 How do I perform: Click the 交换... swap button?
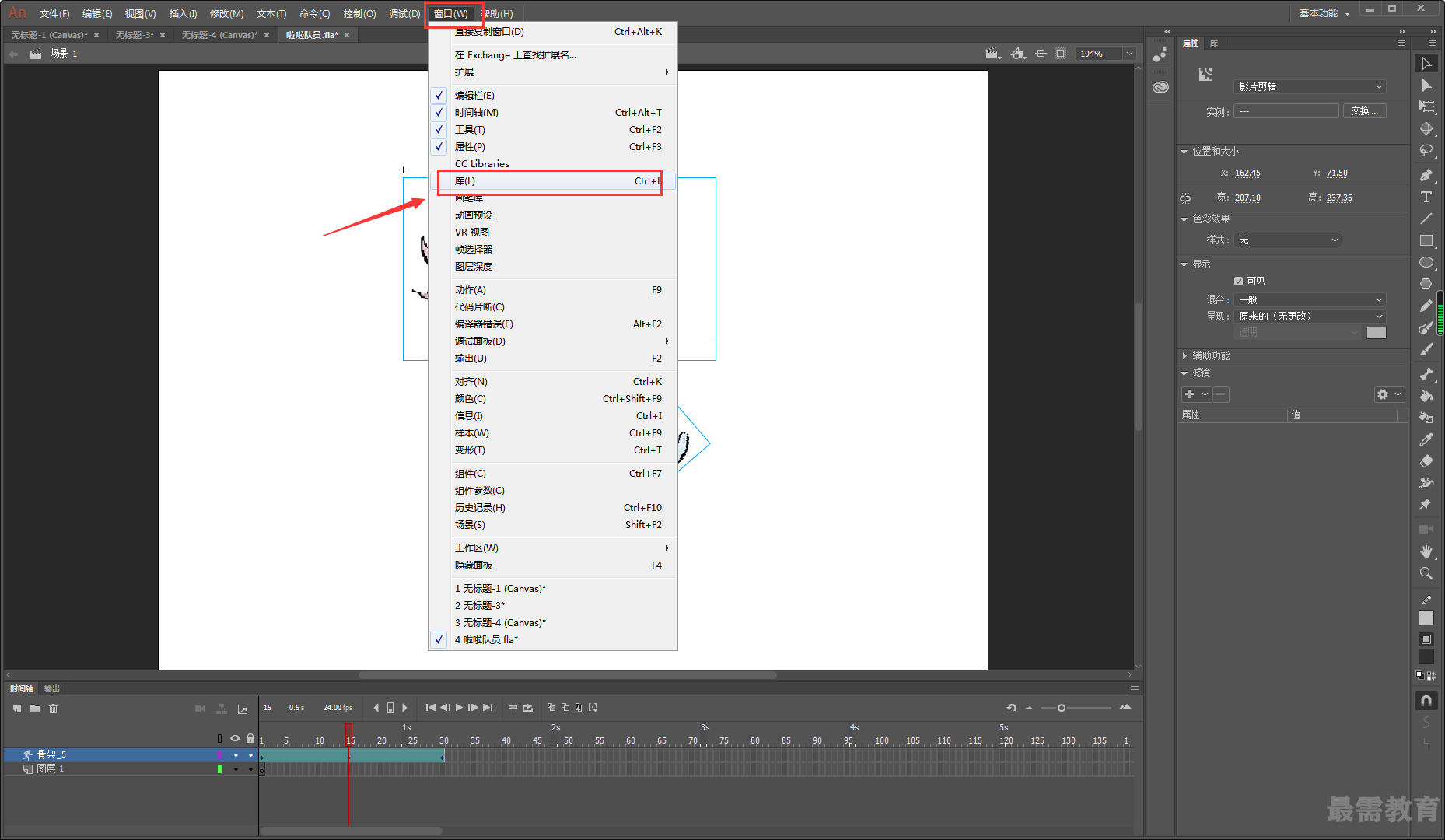(1364, 111)
